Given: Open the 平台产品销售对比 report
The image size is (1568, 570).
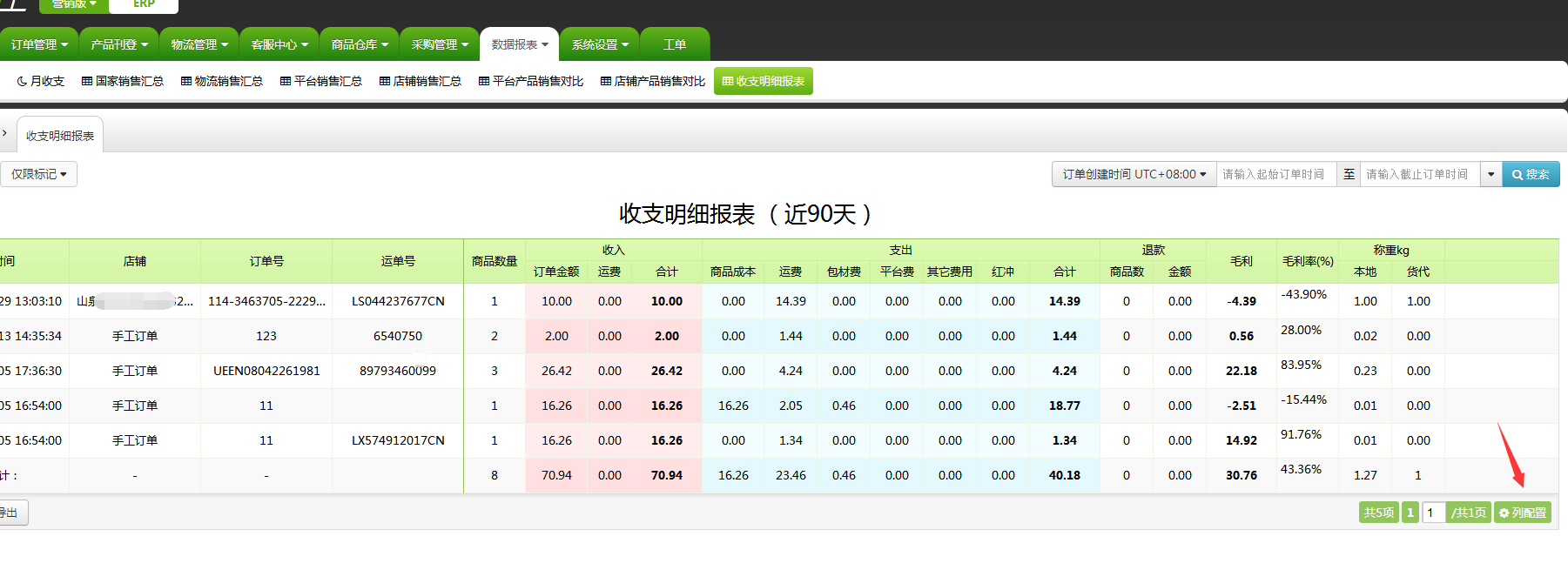Looking at the screenshot, I should point(531,81).
